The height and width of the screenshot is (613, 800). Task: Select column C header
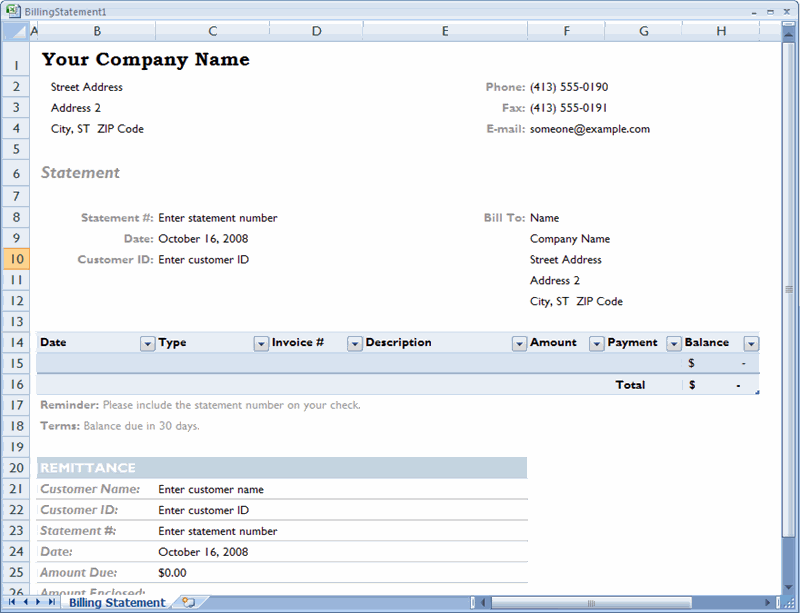click(212, 31)
